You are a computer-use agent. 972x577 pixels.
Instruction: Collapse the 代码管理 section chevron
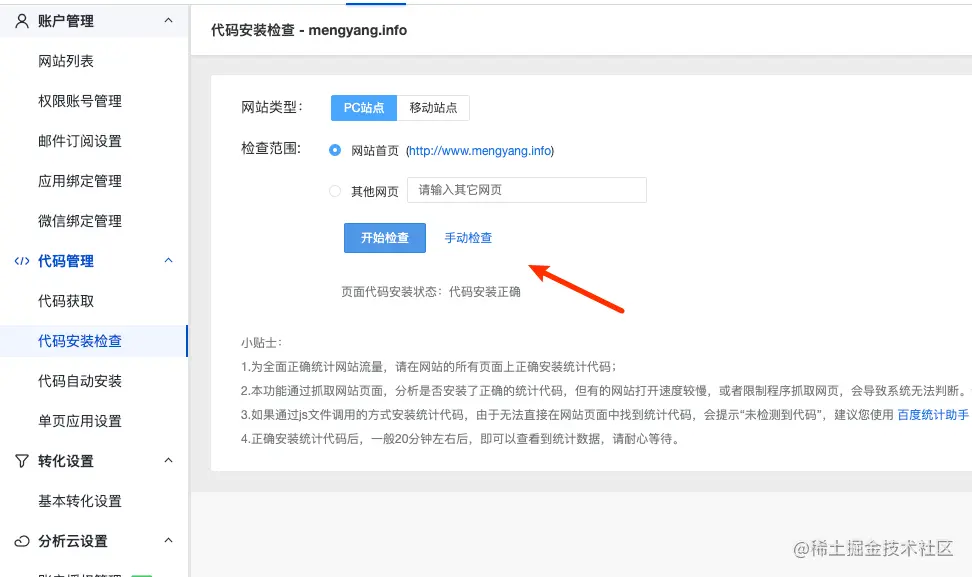(169, 260)
